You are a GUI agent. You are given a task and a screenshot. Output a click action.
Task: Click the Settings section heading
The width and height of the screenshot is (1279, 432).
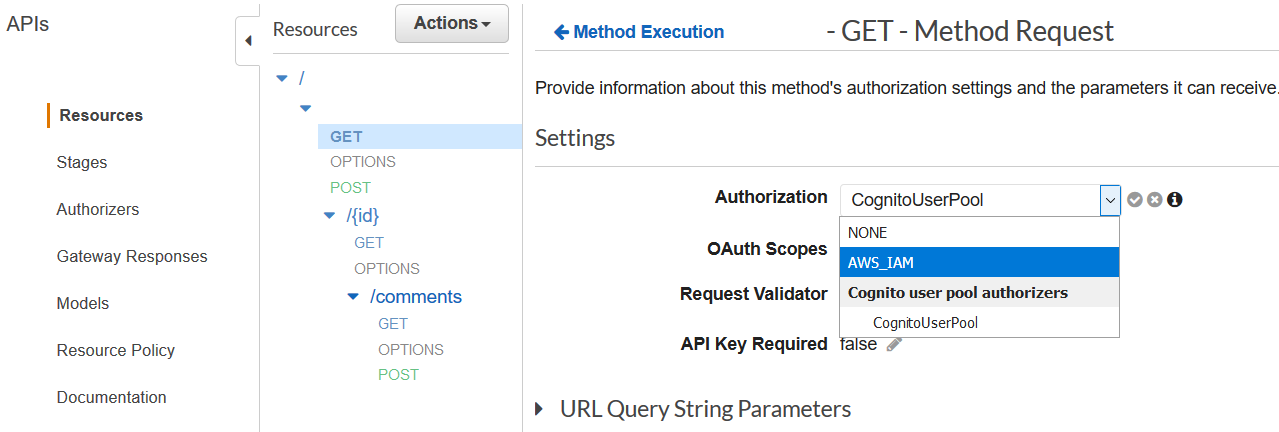575,138
